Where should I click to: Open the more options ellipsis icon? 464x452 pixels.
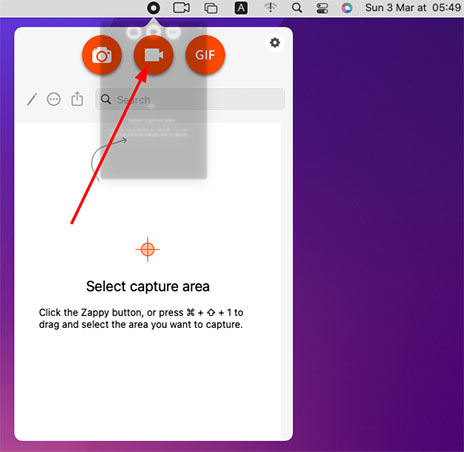[x=54, y=99]
